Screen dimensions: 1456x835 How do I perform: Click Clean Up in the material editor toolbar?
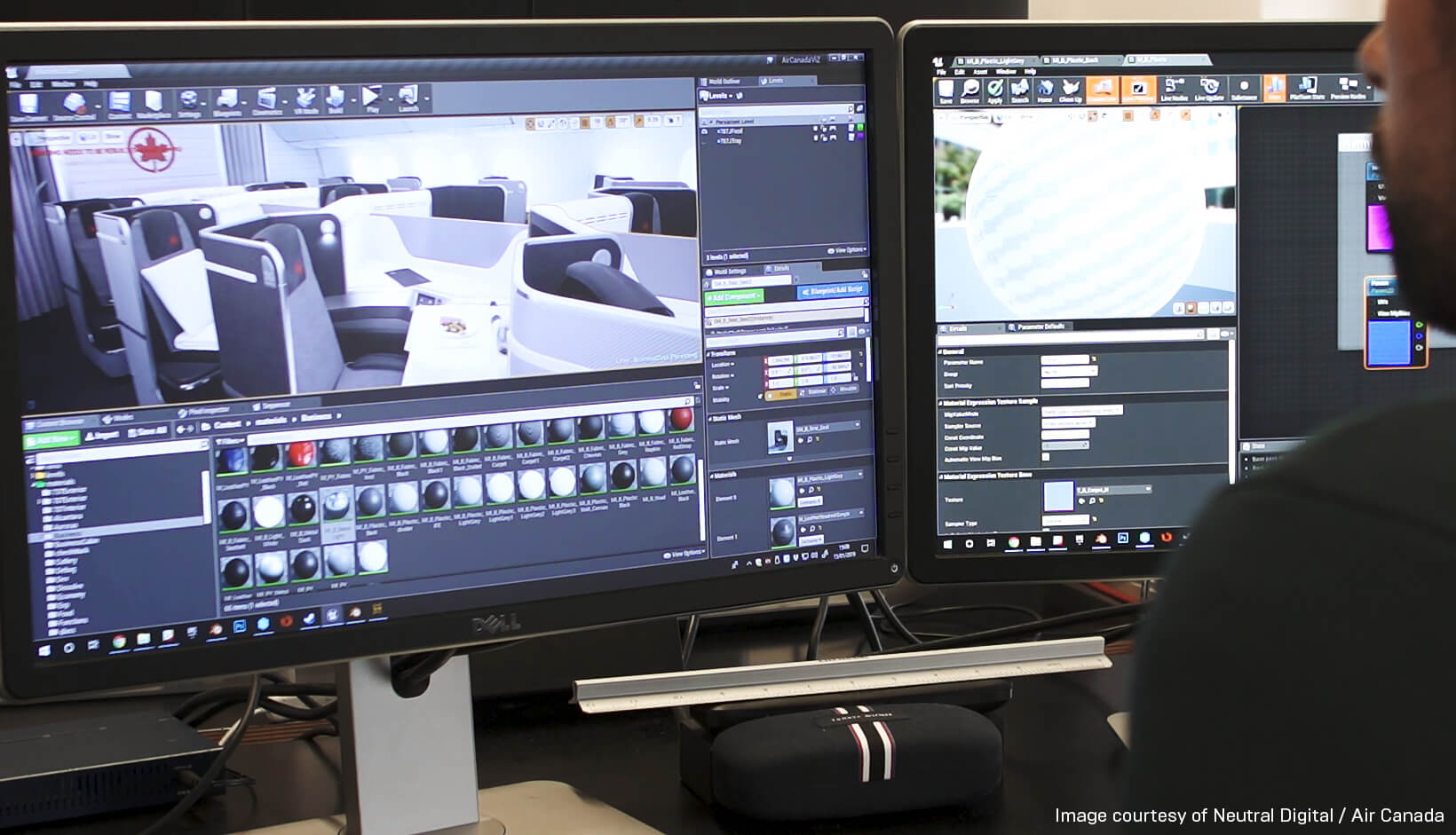[1071, 91]
